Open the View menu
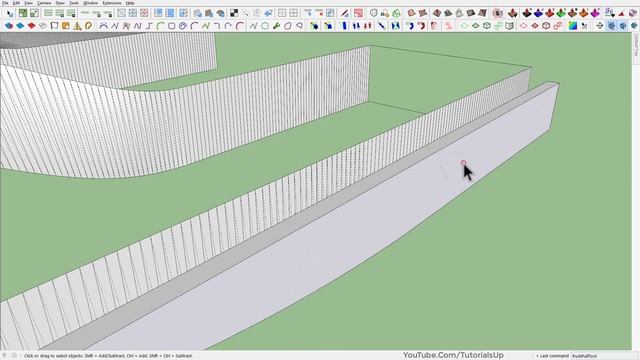This screenshot has height=360, width=640. 28,3
